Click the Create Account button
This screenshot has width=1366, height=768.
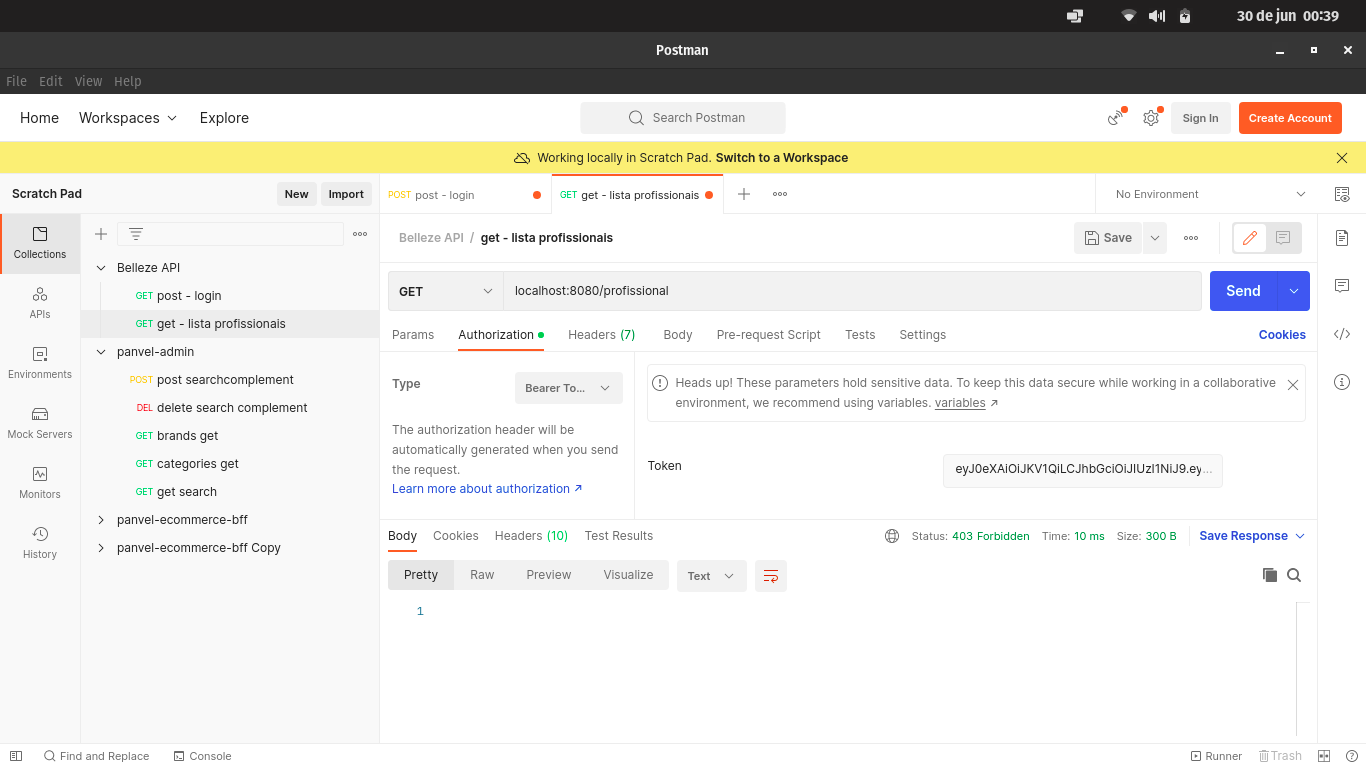coord(1290,118)
